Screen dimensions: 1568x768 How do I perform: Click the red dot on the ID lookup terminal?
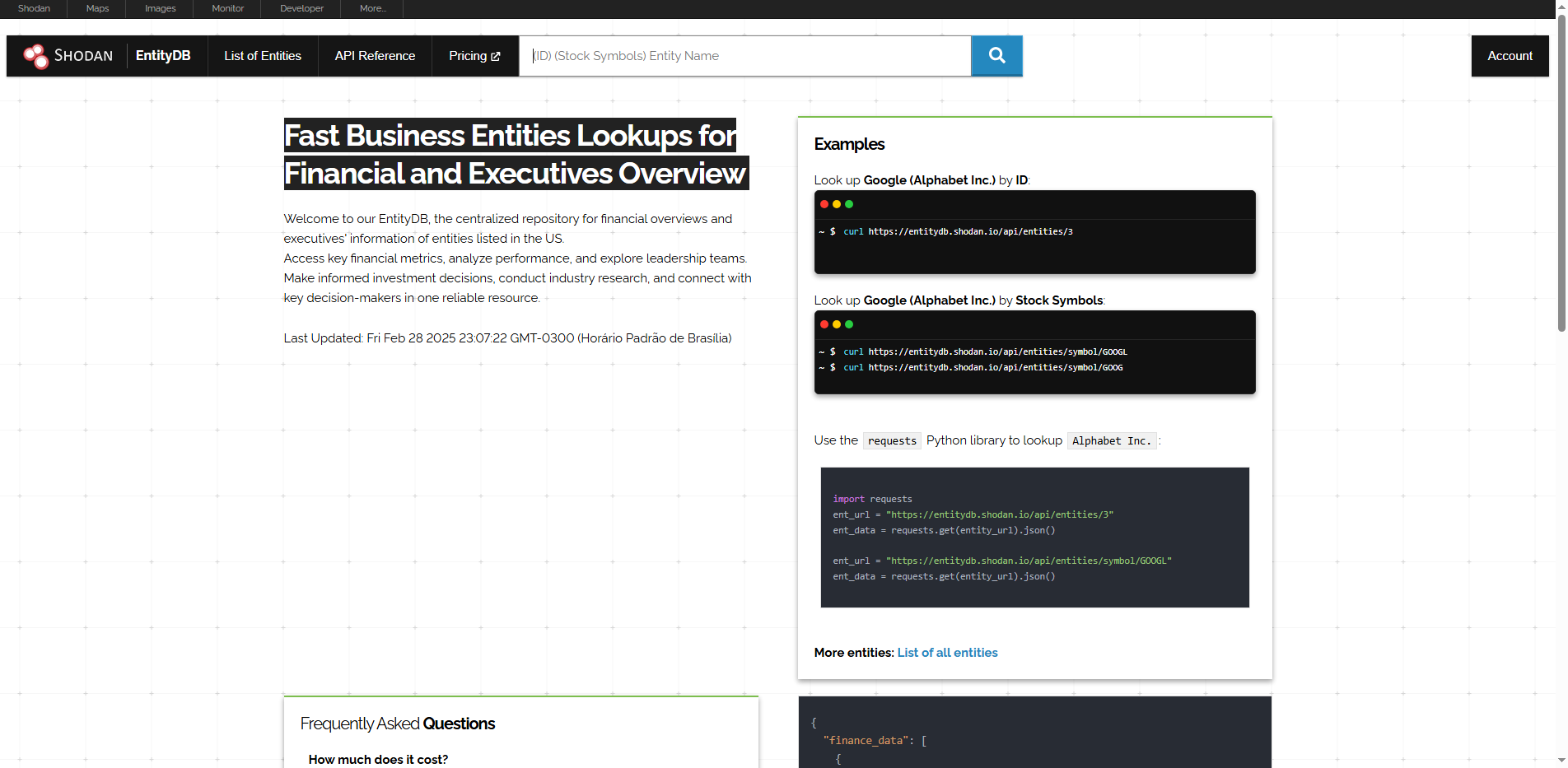click(x=824, y=204)
